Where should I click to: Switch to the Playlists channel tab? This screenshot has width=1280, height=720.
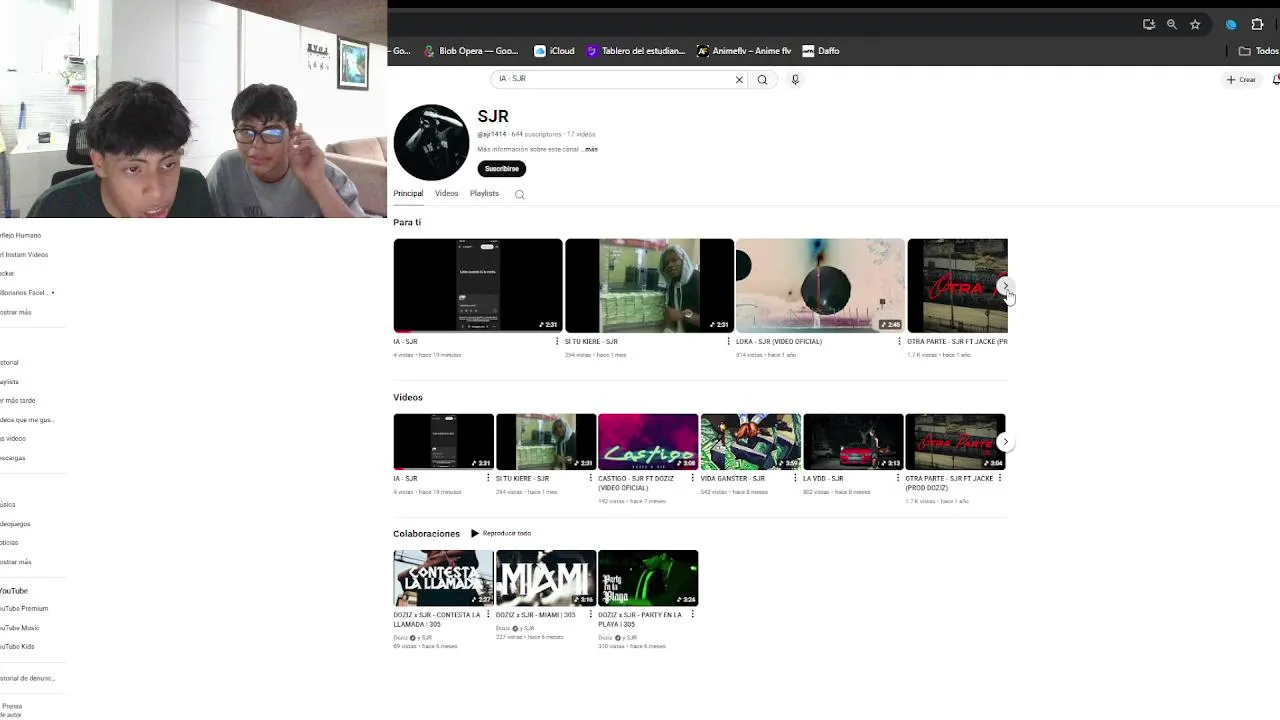[x=484, y=193]
